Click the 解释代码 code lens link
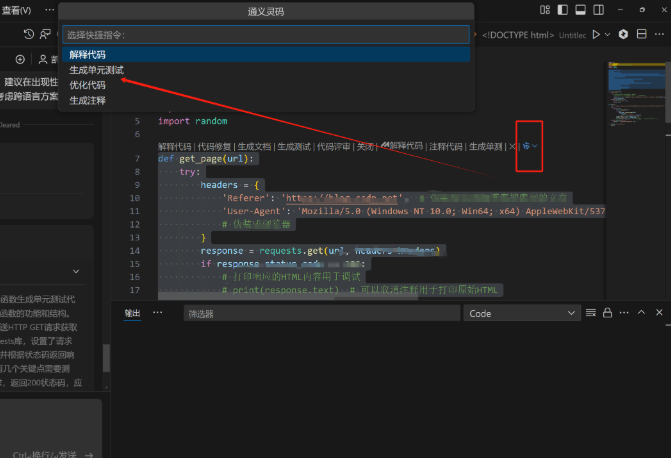Viewport: 671px width, 458px height. [x=175, y=147]
